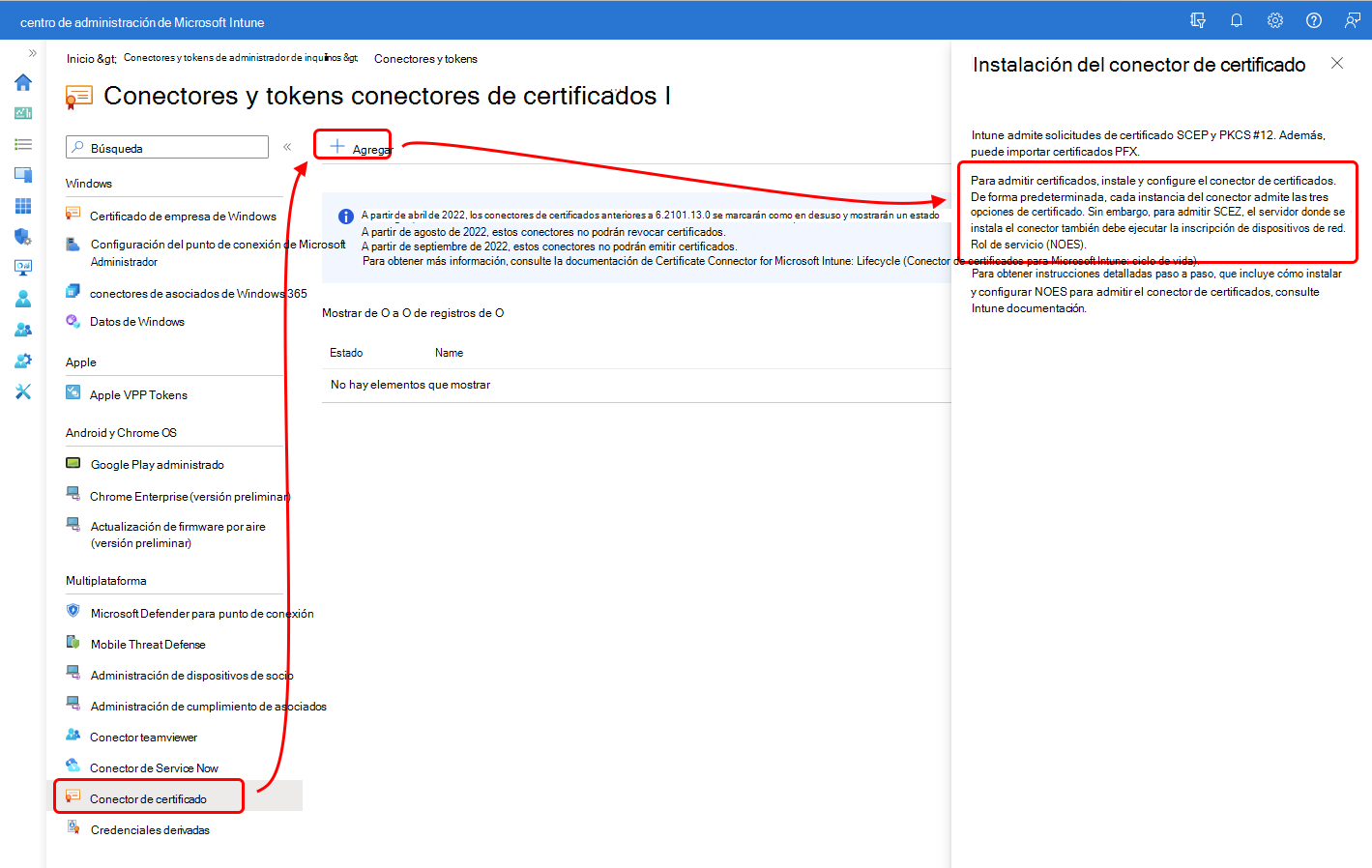Screen dimensions: 1372x868
Task: Click the Datos de Windows icon
Action: point(73,321)
